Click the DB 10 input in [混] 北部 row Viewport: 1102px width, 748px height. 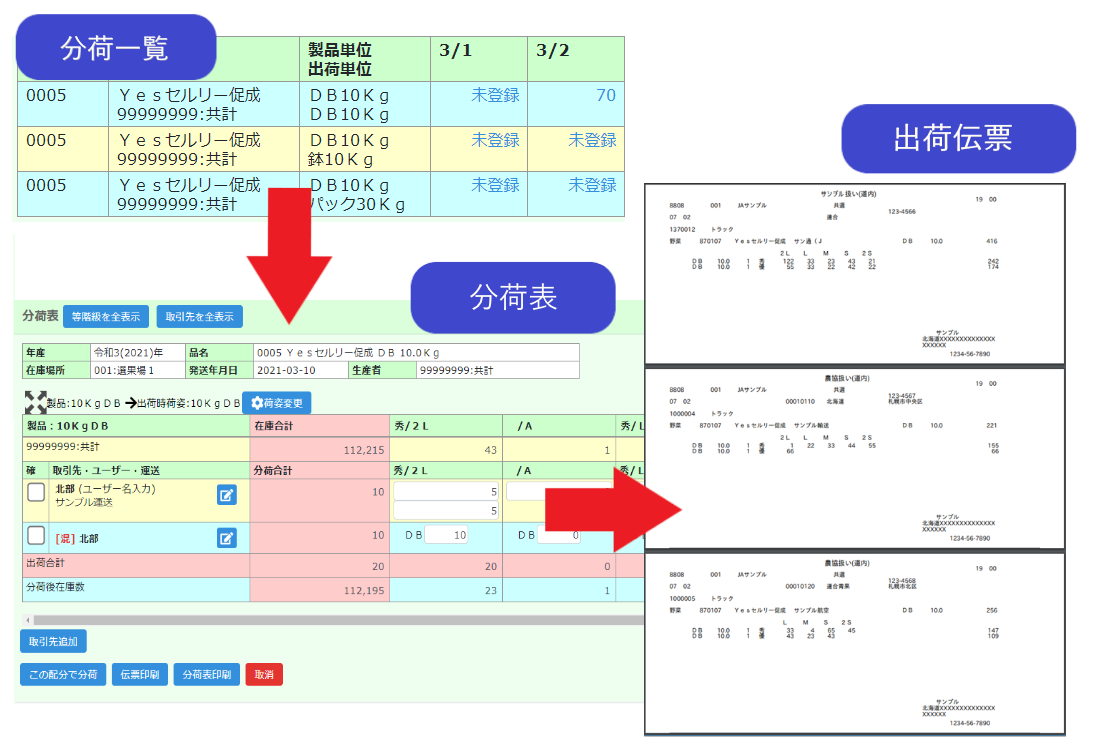(446, 536)
